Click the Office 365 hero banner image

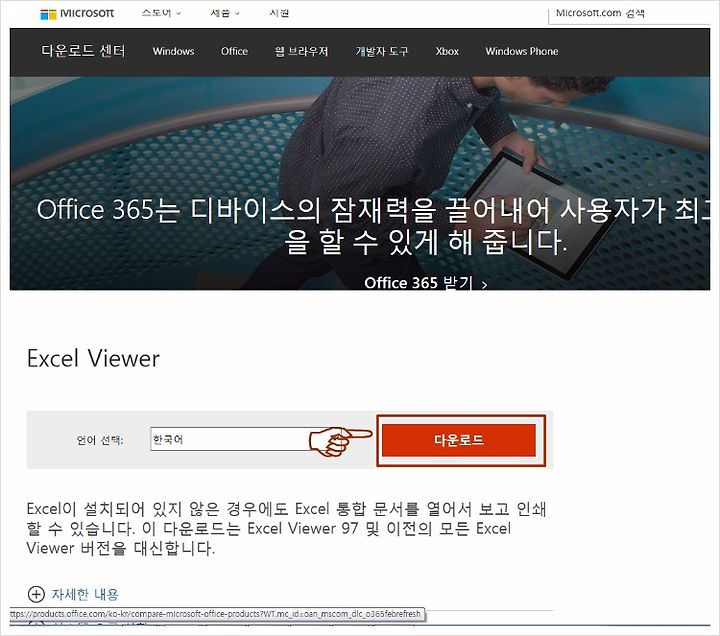tap(360, 183)
